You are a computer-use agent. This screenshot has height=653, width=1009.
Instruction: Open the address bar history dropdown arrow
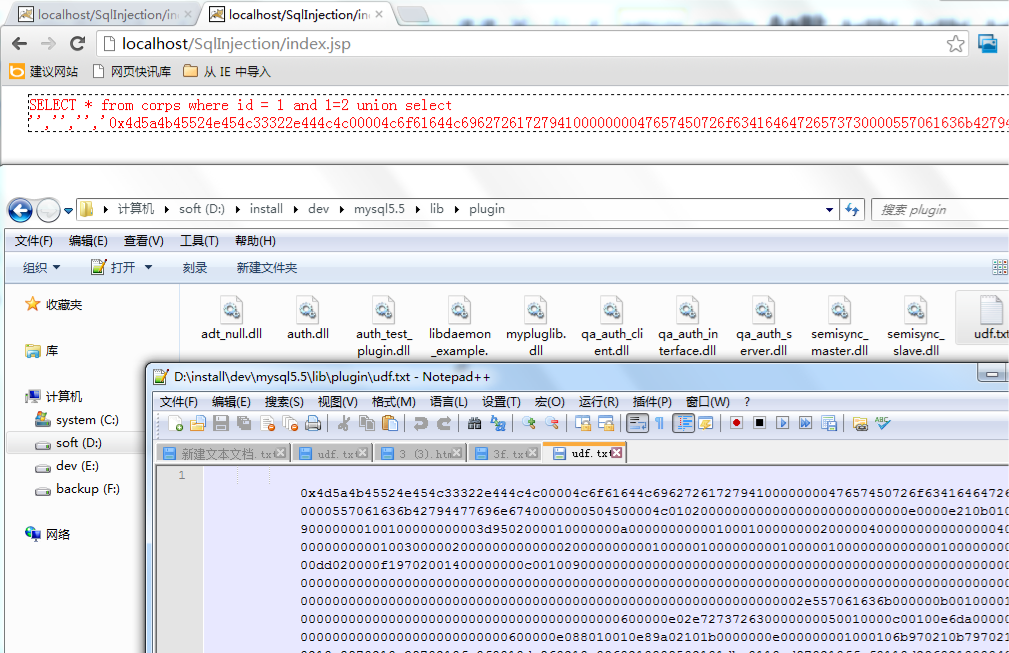(830, 210)
